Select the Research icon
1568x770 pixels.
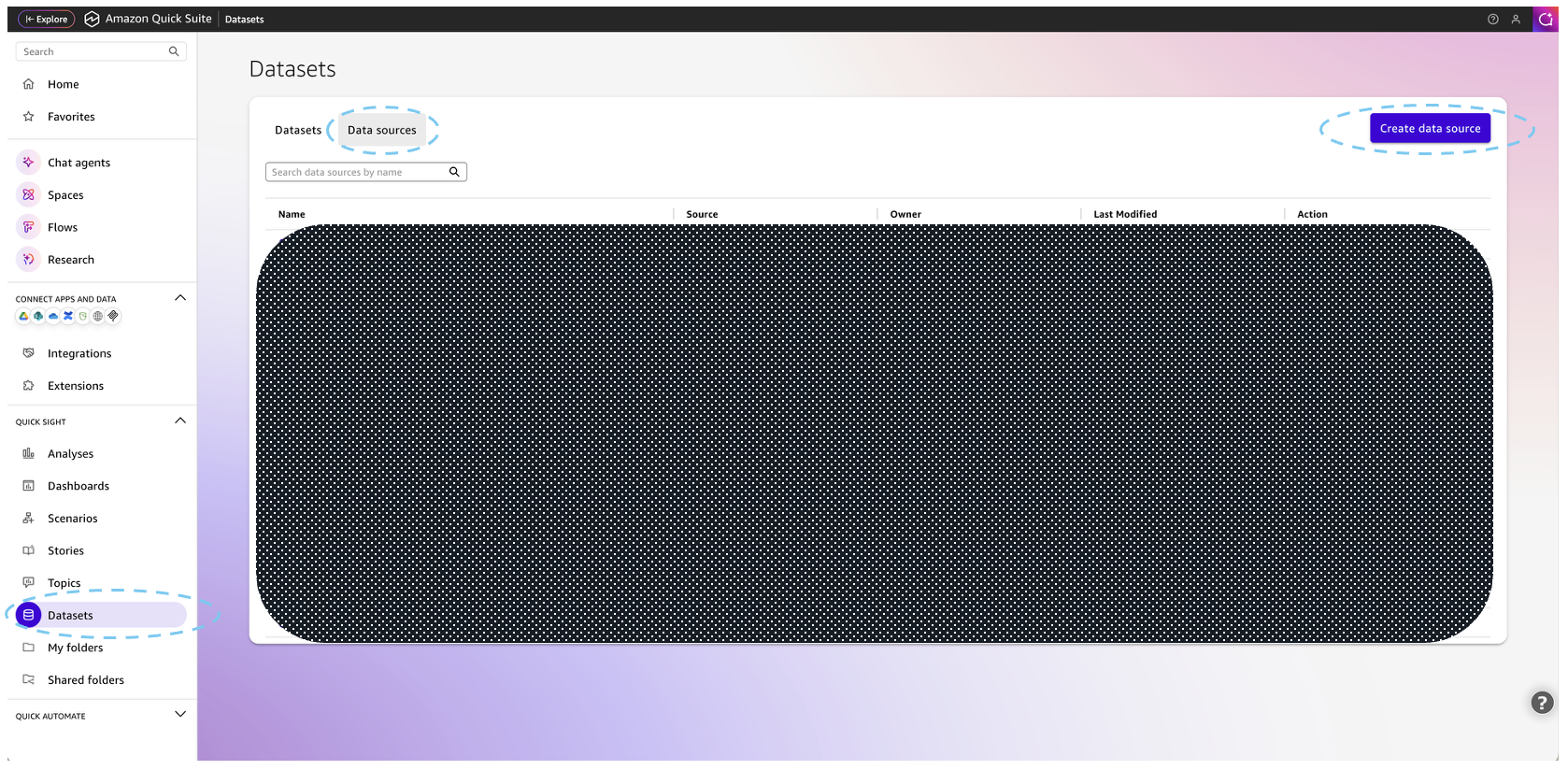28,260
